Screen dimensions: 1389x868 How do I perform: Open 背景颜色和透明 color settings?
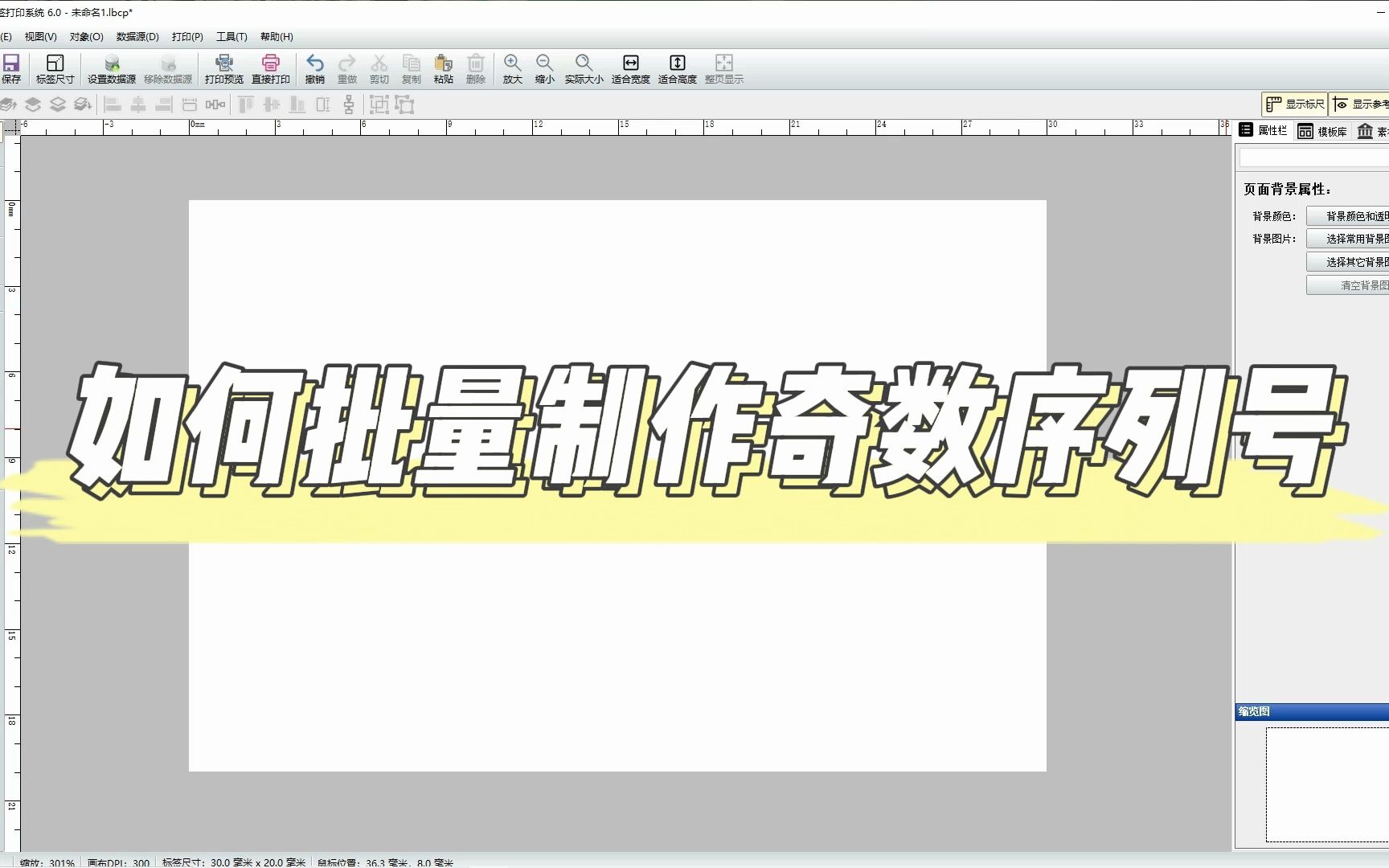[x=1358, y=215]
